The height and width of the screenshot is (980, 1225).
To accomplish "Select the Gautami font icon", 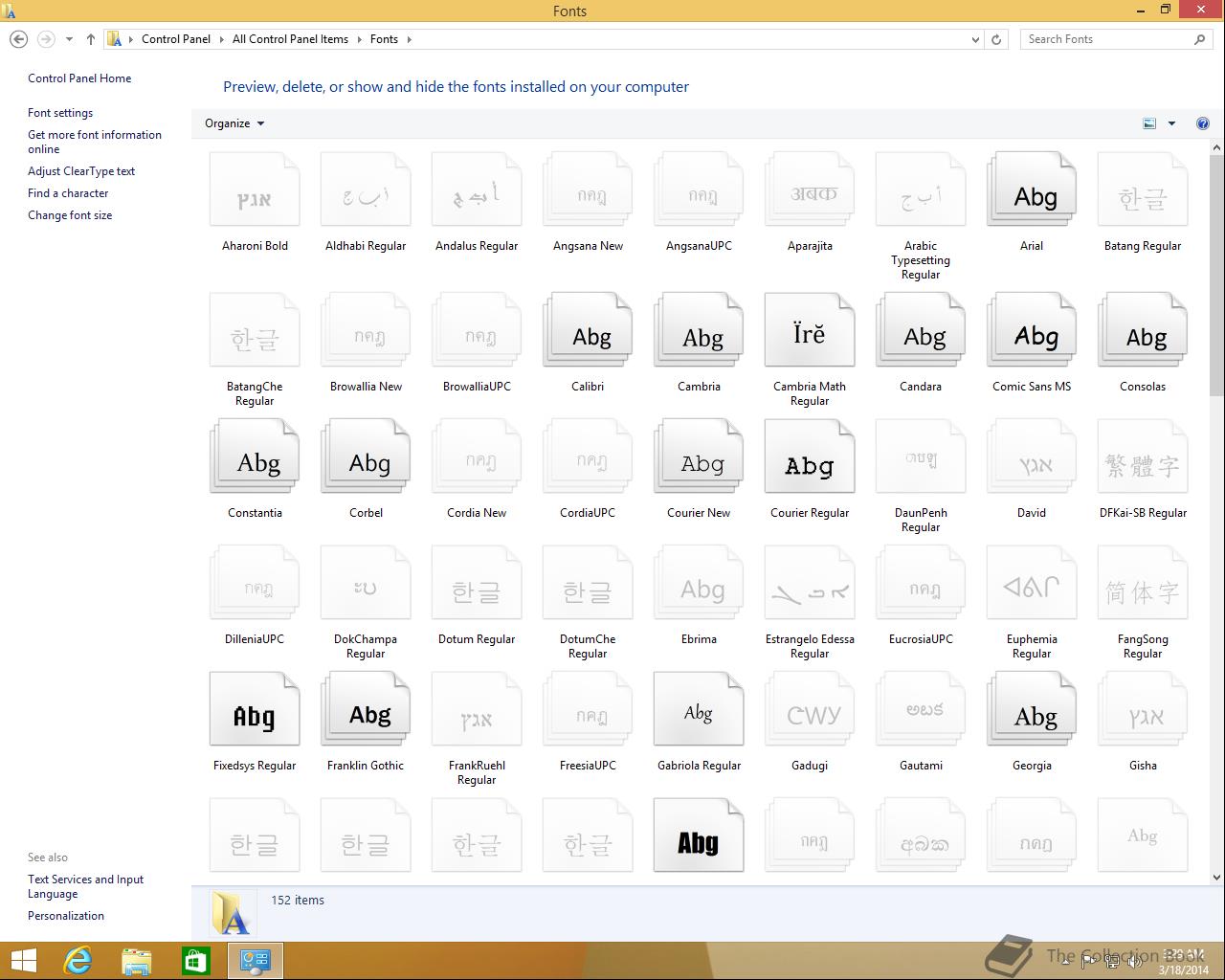I will tap(921, 710).
